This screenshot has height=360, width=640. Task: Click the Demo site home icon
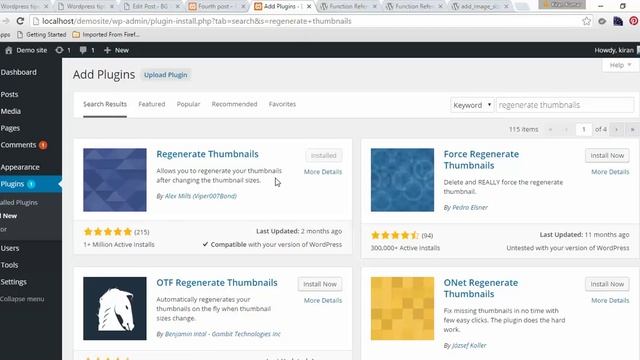point(9,50)
